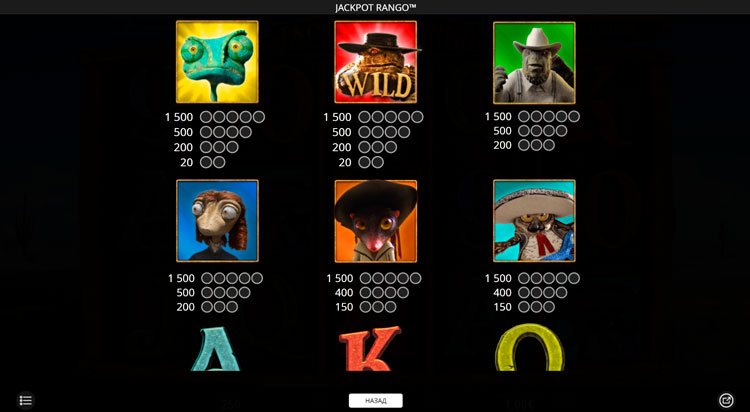
Task: Select the owl with sombrero symbol
Action: pos(534,221)
